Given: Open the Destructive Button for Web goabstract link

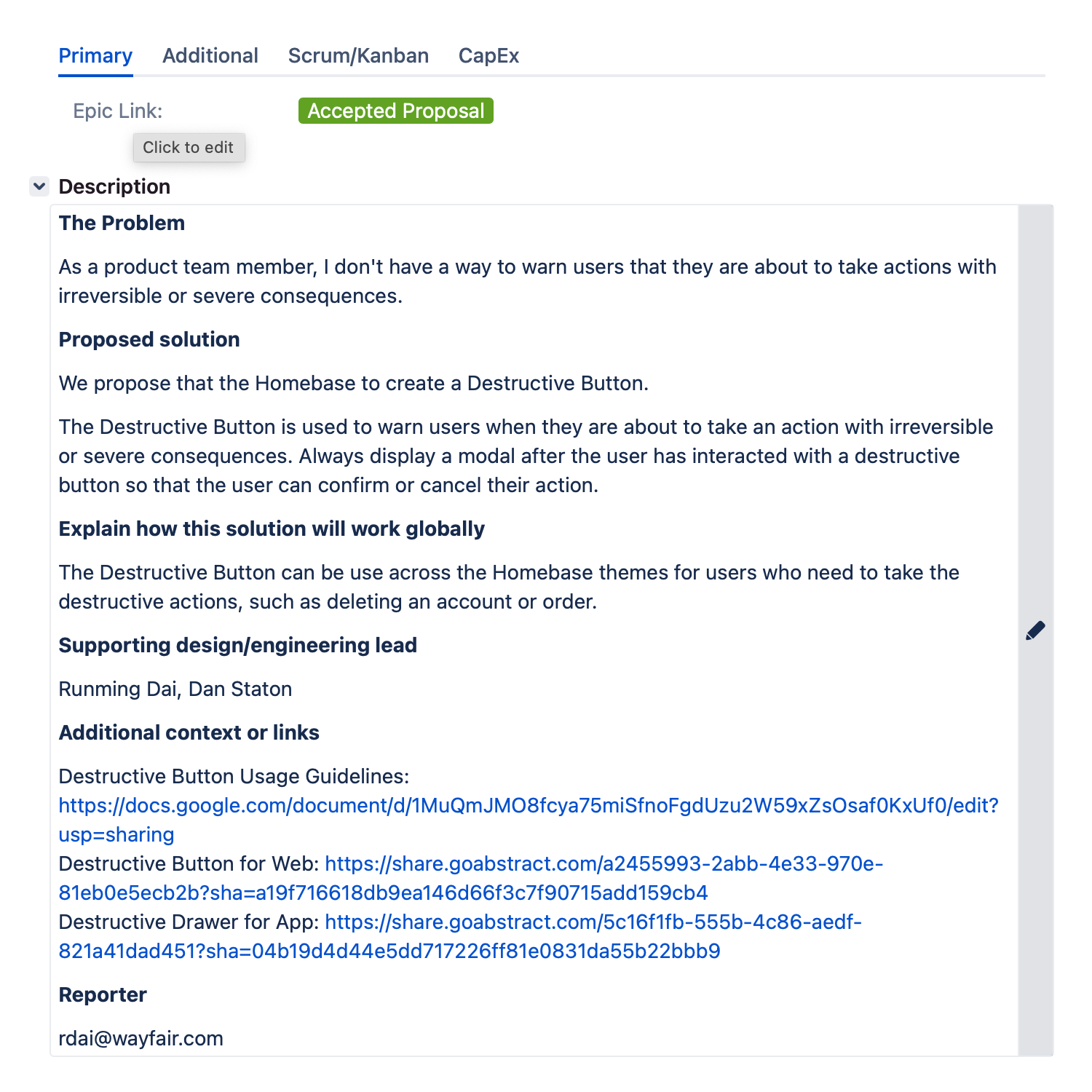Looking at the screenshot, I should pos(604,864).
